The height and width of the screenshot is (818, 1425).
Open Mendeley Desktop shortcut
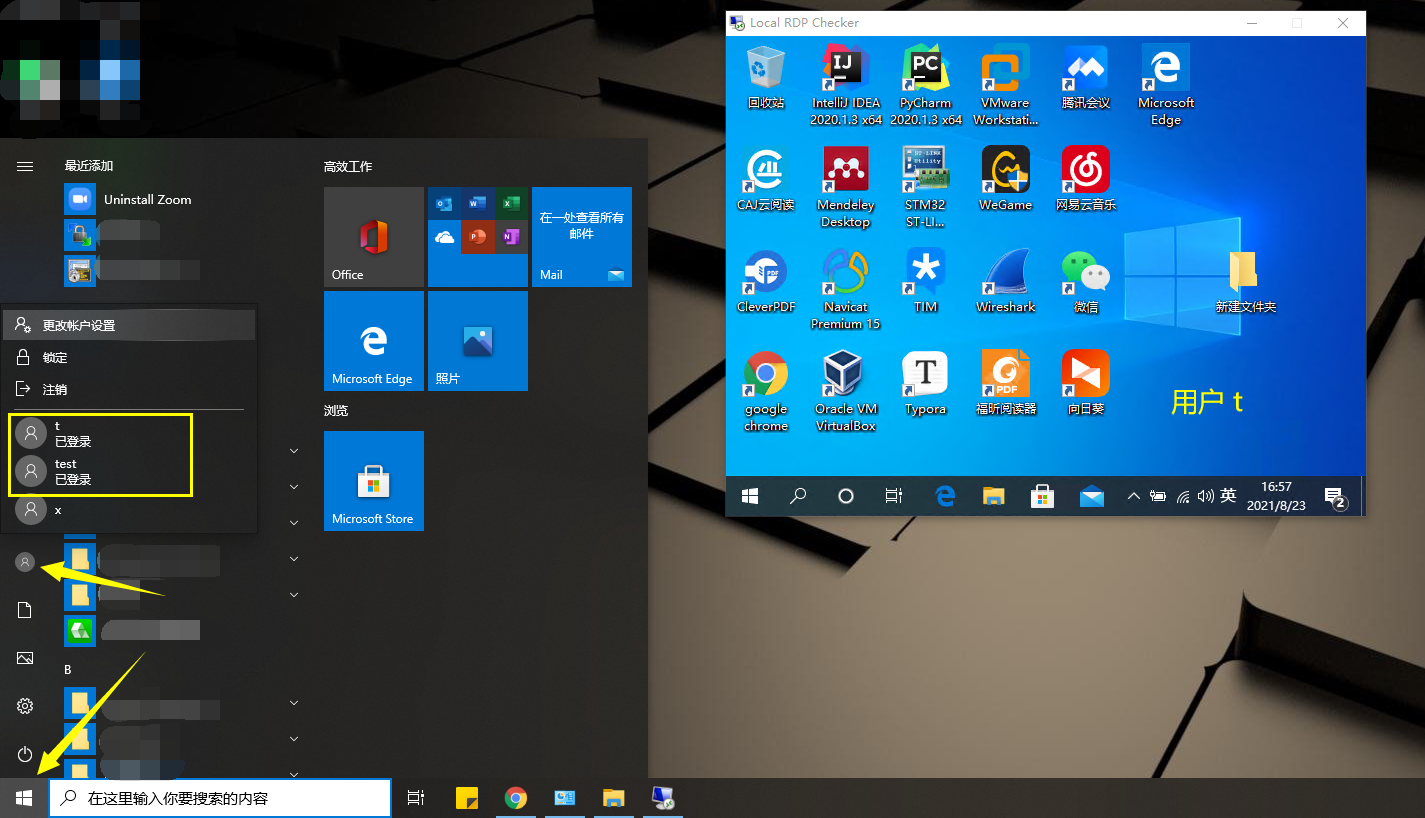tap(846, 188)
